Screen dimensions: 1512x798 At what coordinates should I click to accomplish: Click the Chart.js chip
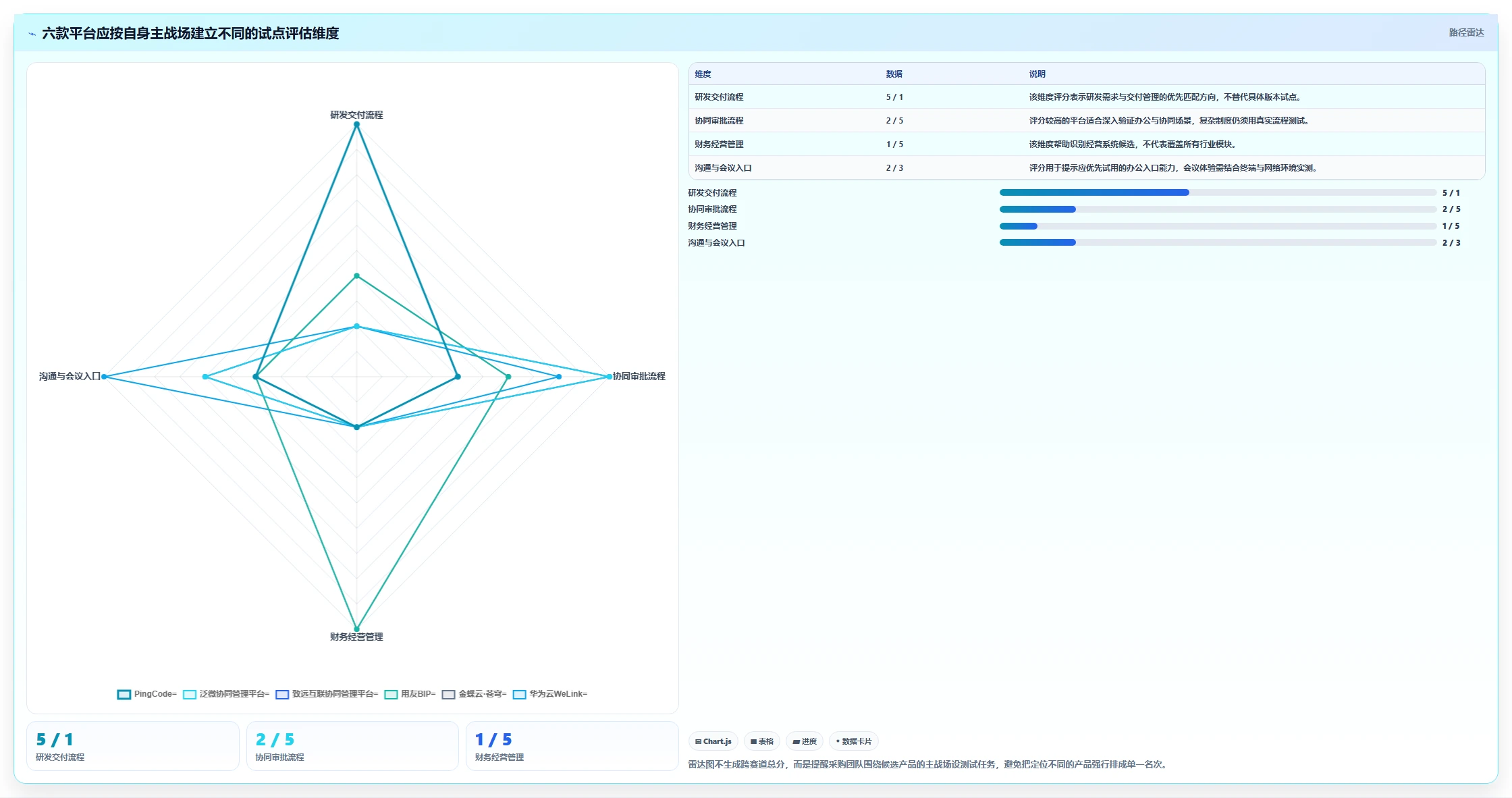[x=713, y=741]
